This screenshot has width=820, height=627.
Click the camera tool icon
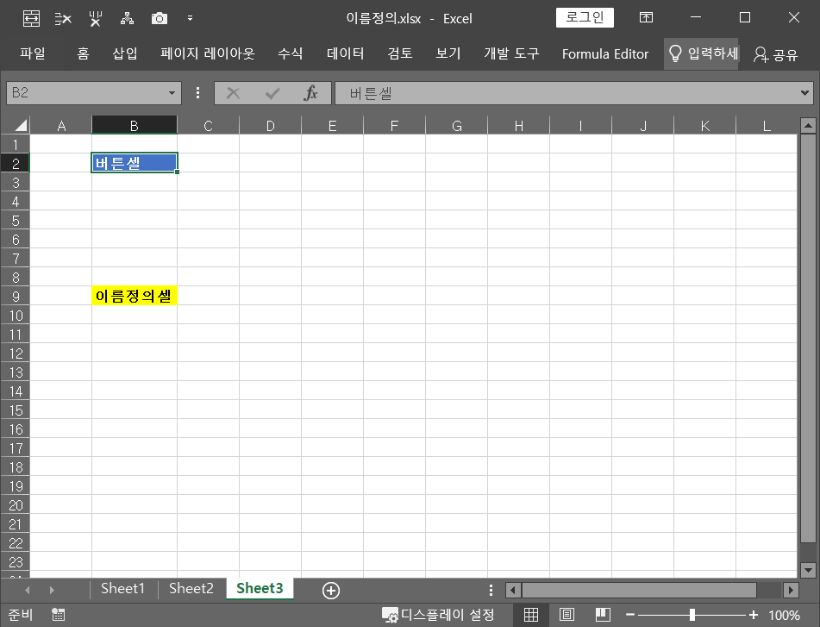click(x=159, y=19)
